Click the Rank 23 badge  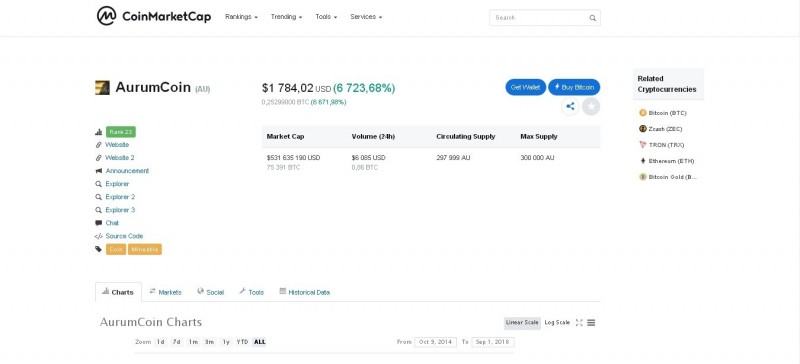(x=121, y=132)
